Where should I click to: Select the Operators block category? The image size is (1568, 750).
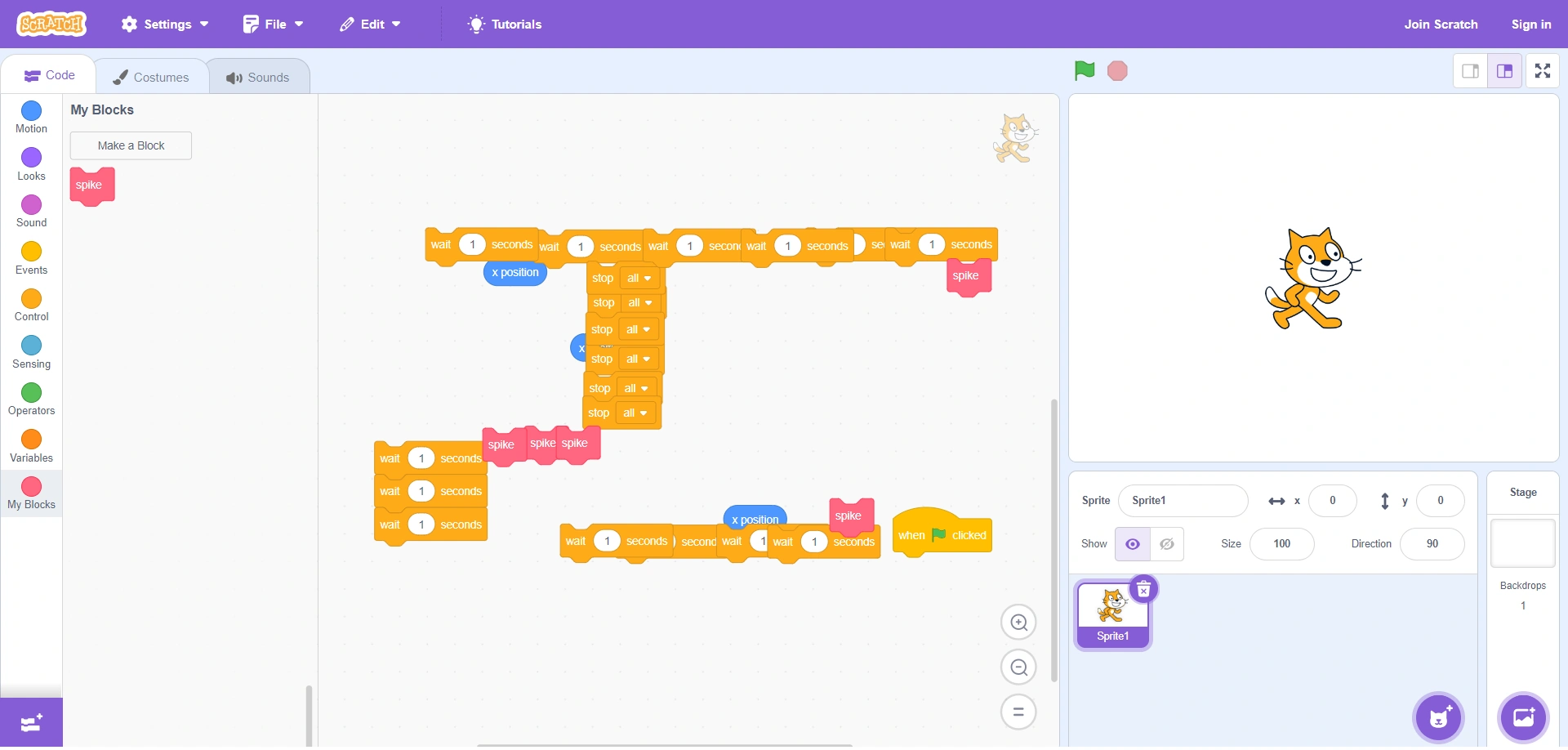point(31,400)
